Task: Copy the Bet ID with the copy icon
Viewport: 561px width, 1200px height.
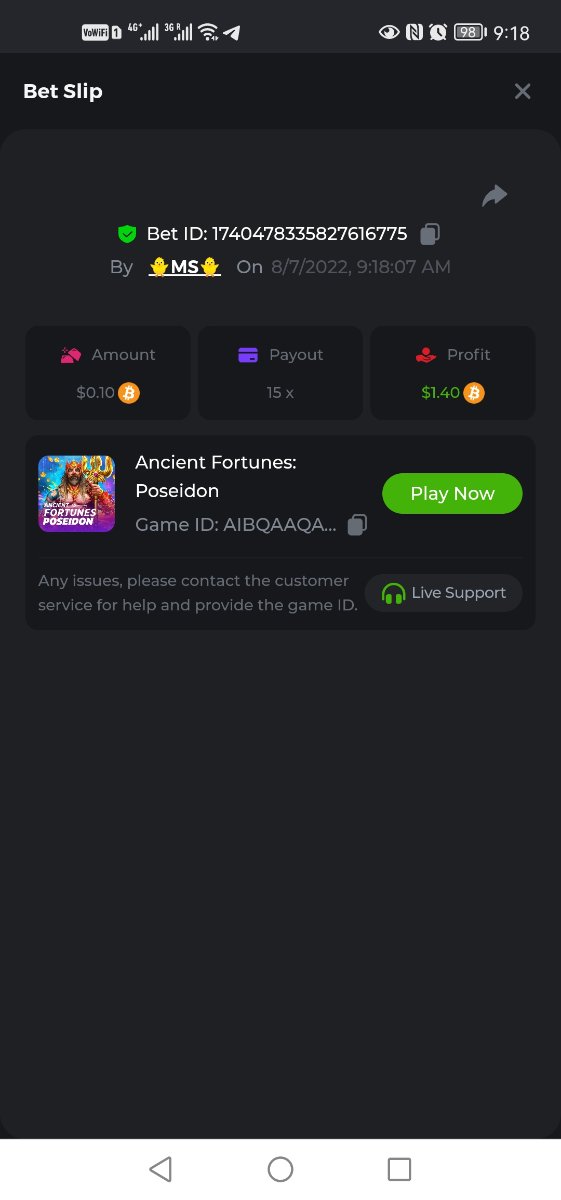Action: (430, 234)
